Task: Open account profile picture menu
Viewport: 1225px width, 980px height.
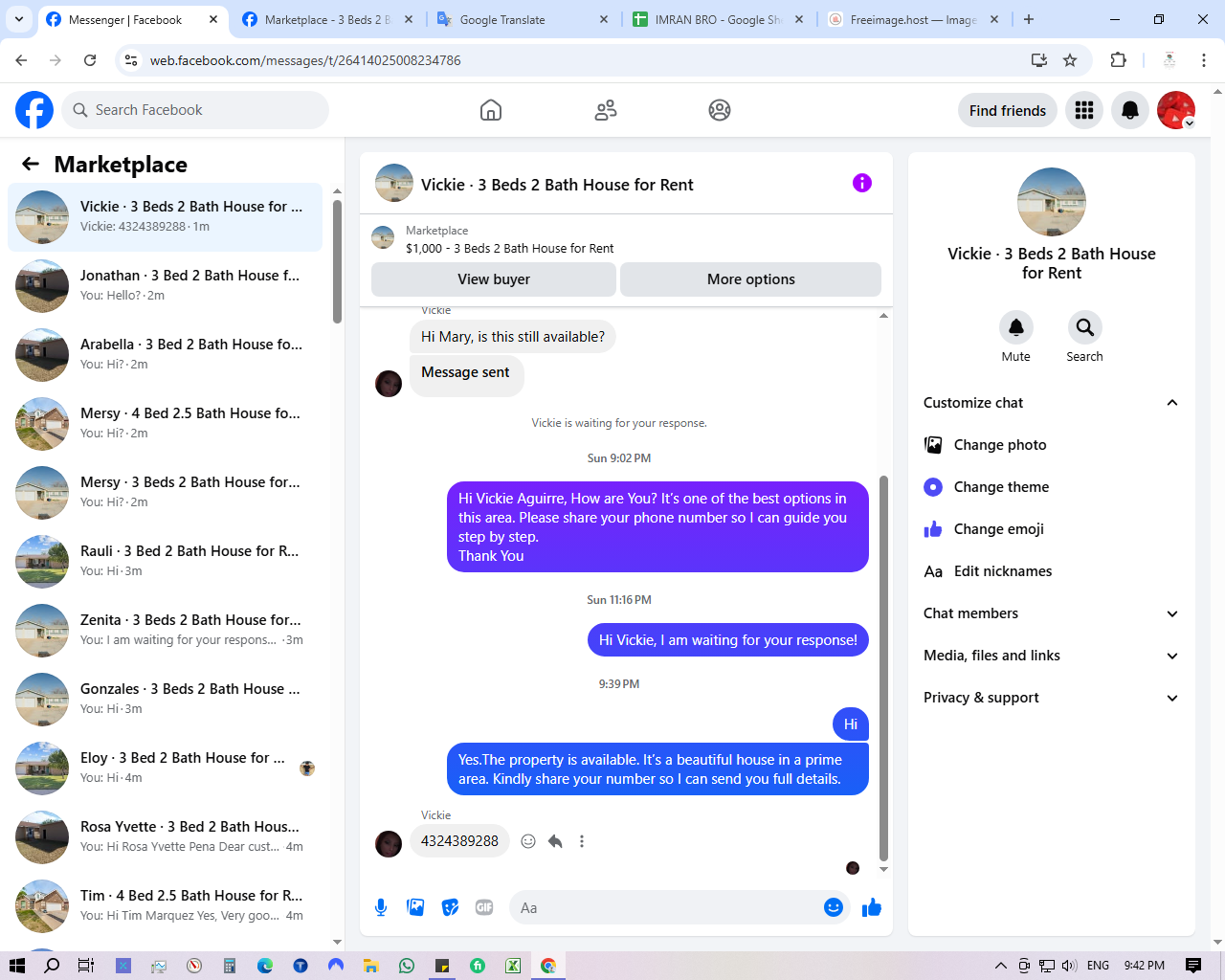Action: (x=1176, y=110)
